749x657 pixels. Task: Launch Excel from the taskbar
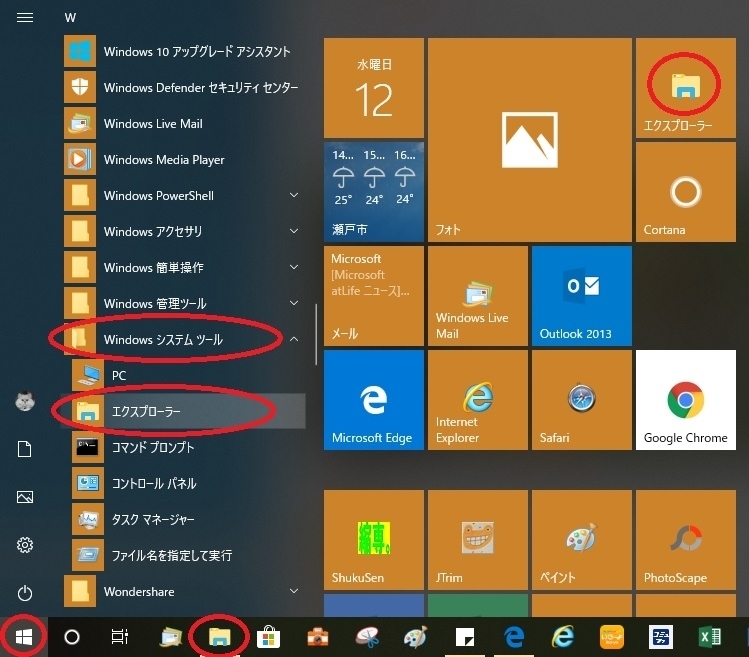[x=710, y=637]
